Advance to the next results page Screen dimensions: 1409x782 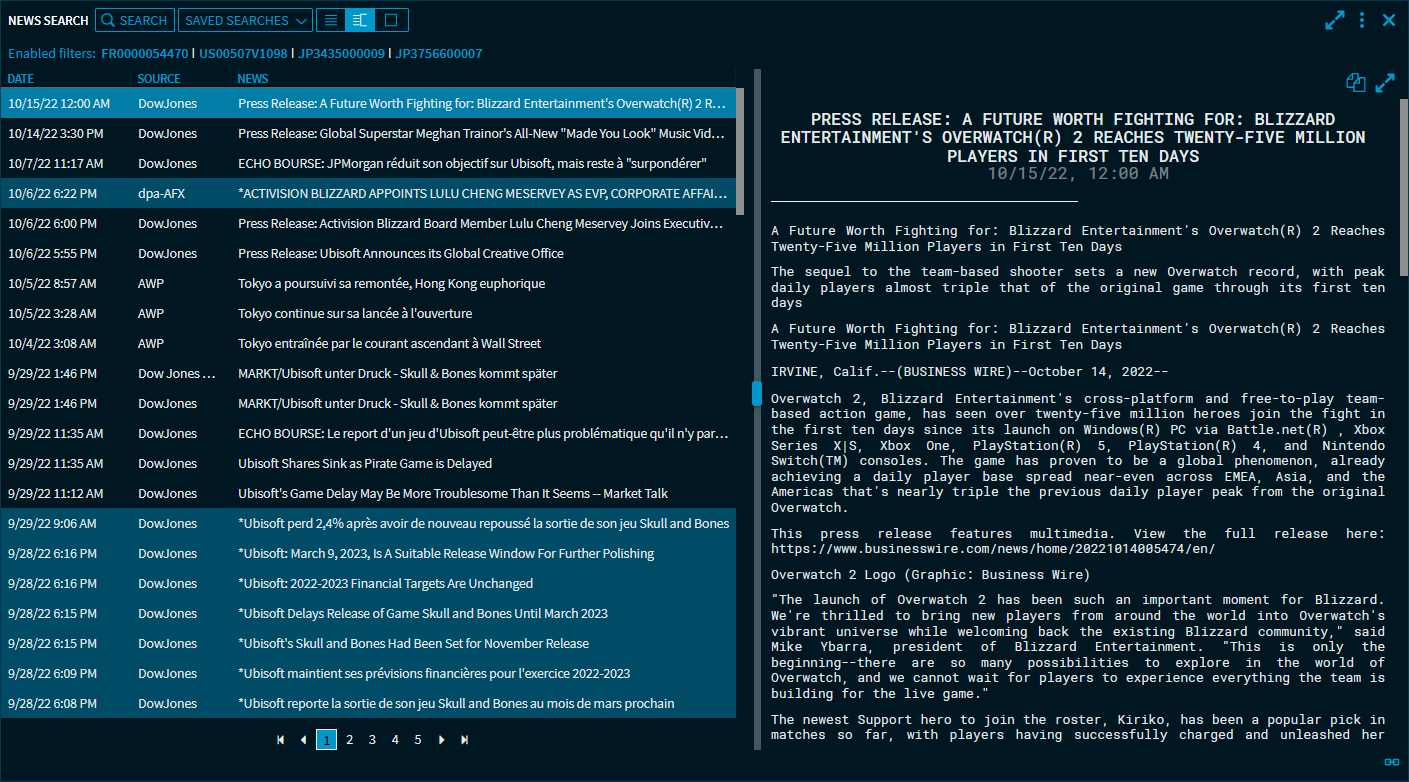[441, 740]
